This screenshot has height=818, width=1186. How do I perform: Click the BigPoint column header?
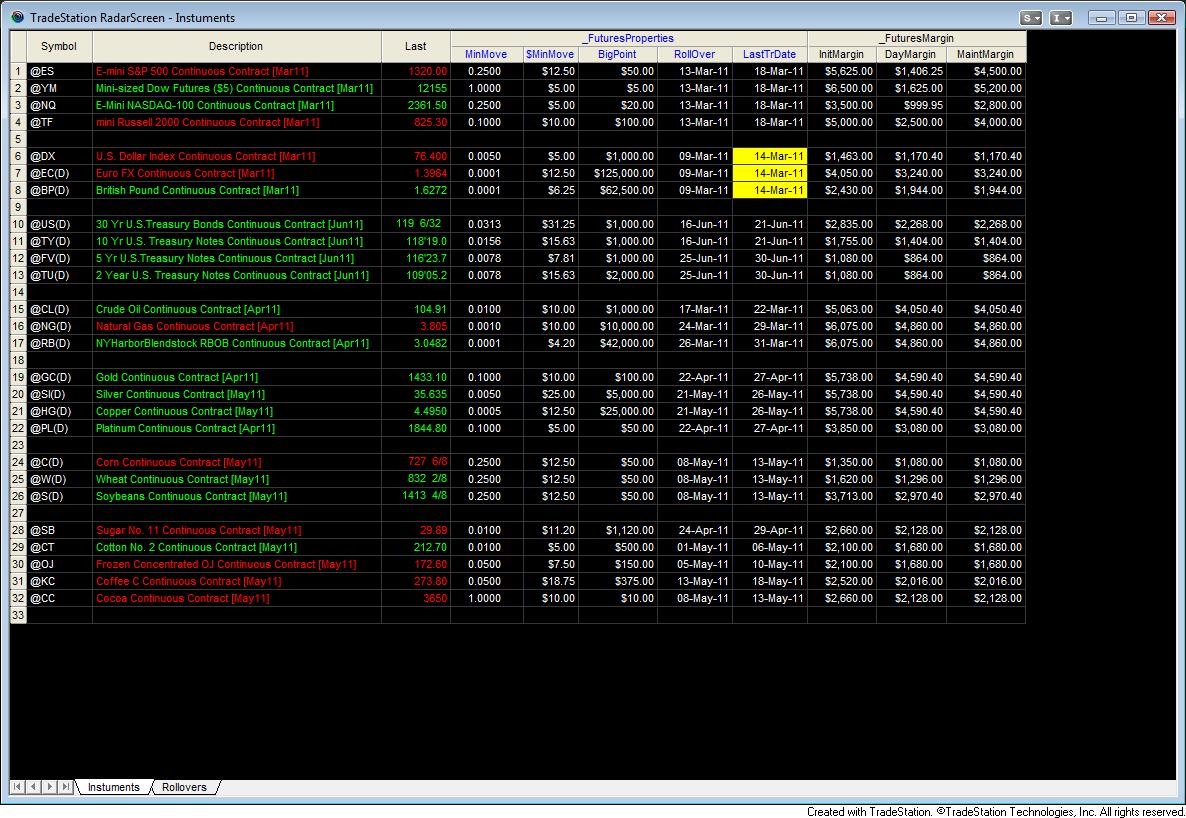point(617,54)
